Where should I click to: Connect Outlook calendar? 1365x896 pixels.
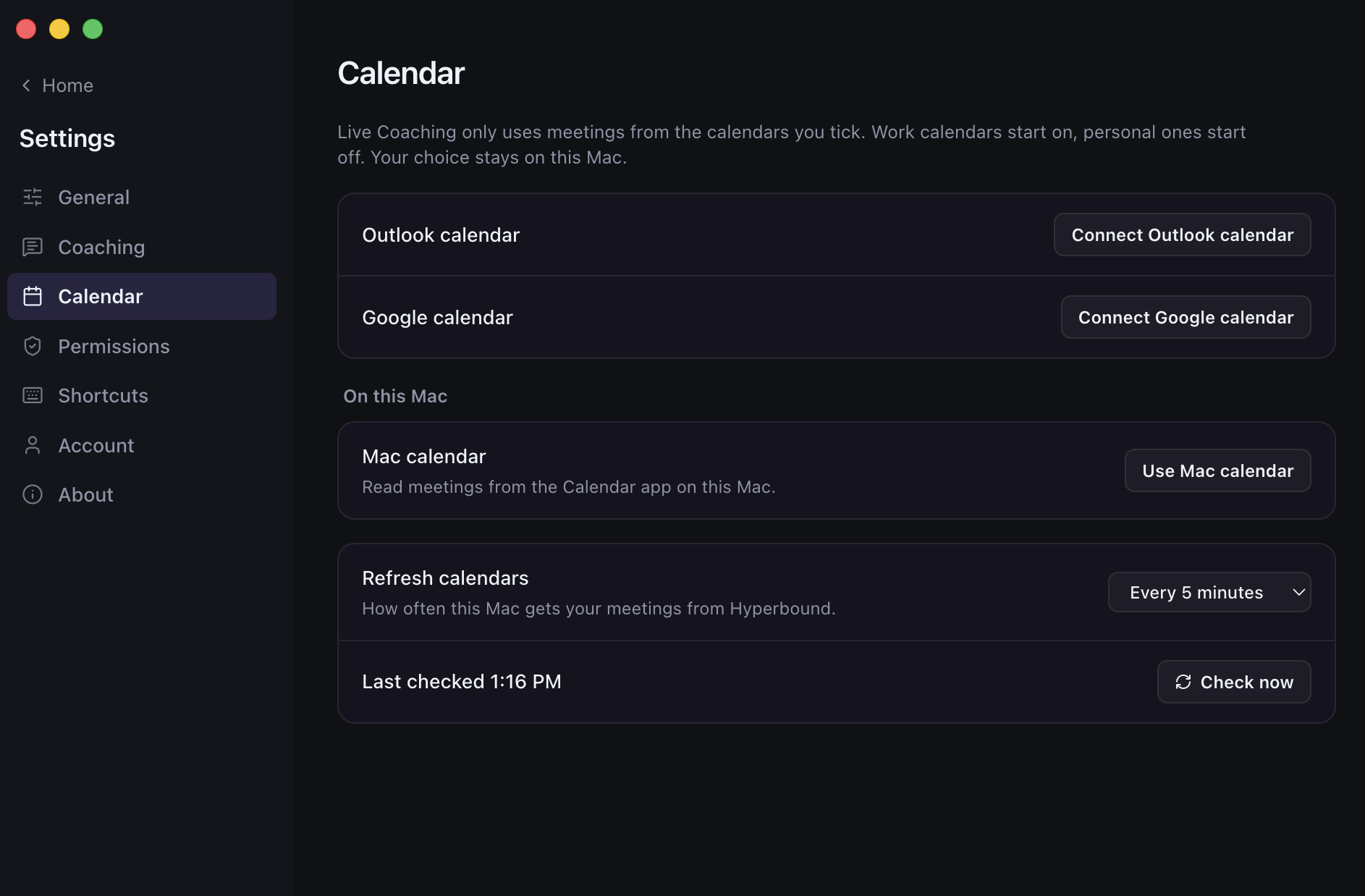coord(1182,234)
